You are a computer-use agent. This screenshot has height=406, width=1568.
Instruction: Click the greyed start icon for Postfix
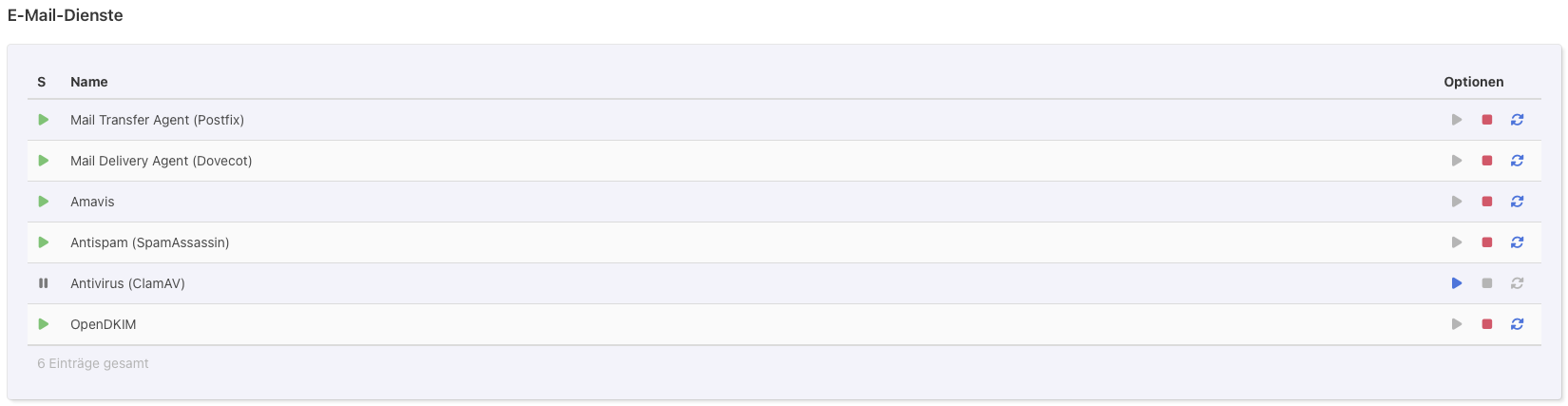tap(1457, 120)
